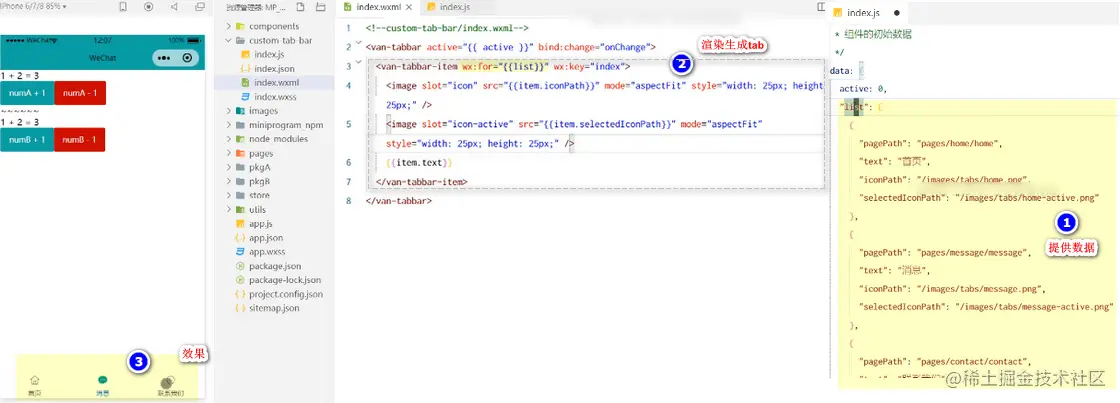Open sitemap.json in the file tree
1120x403 pixels.
(x=274, y=309)
